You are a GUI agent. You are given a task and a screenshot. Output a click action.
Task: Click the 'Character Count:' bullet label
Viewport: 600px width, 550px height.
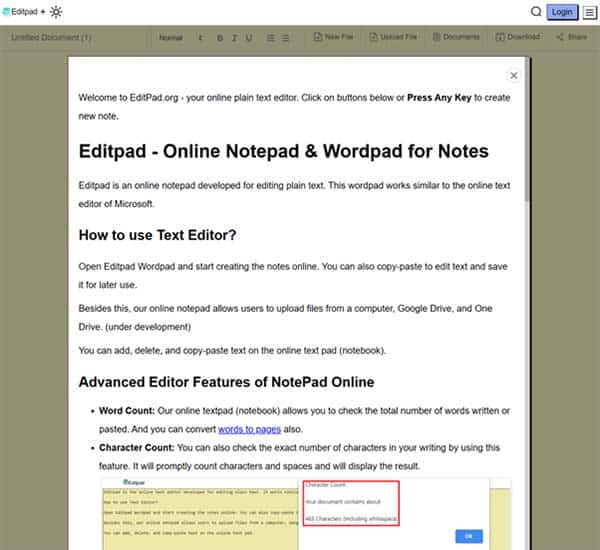pyautogui.click(x=137, y=447)
